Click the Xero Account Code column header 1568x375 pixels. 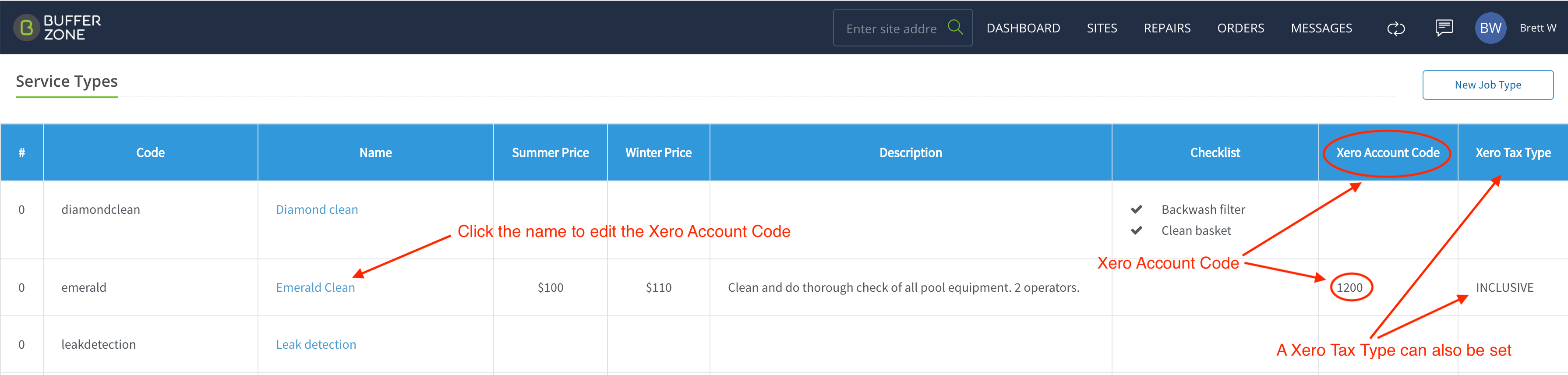[x=1388, y=153]
